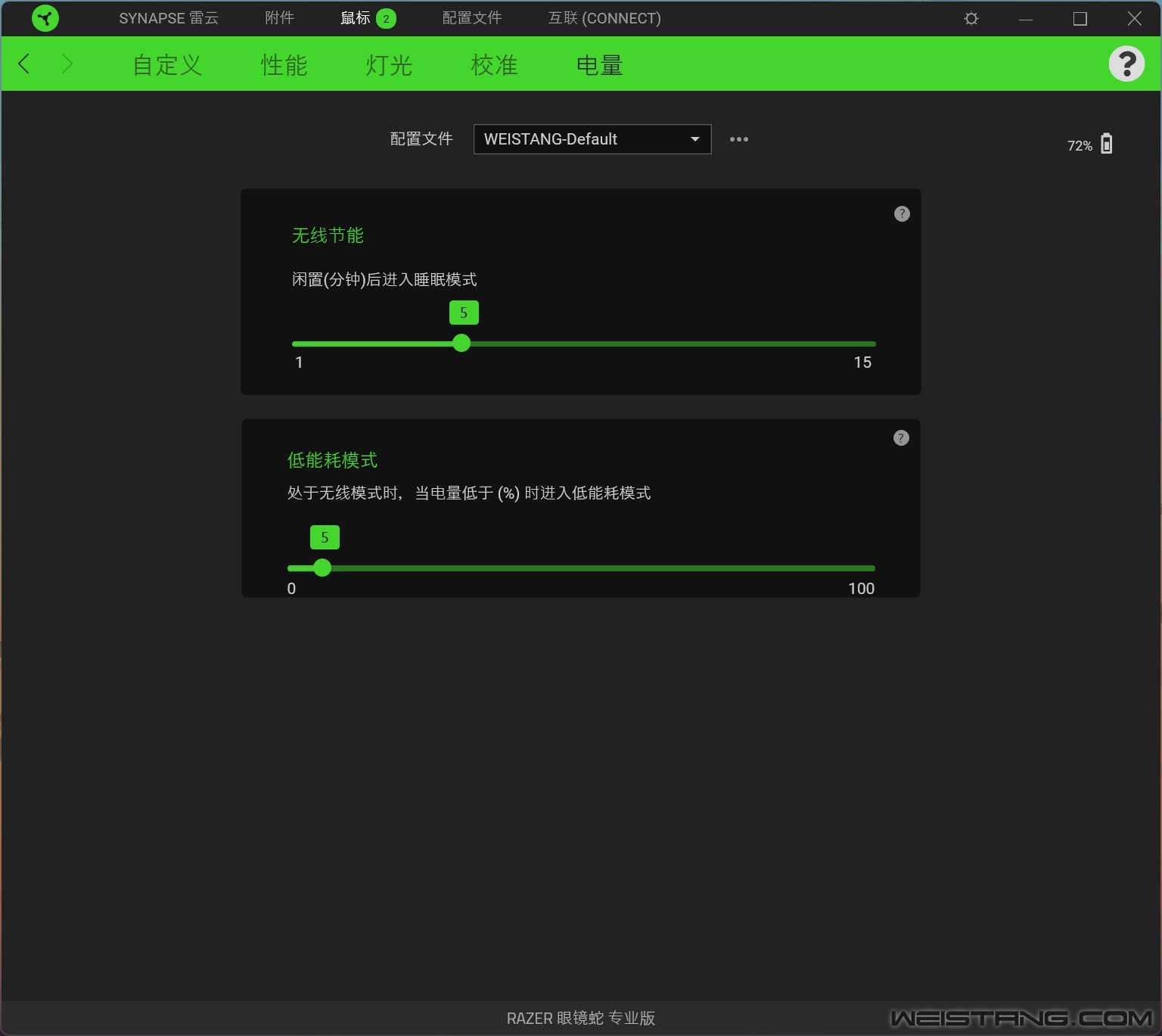This screenshot has width=1162, height=1036.
Task: Click the 低能耗模式 heading
Action: (332, 460)
